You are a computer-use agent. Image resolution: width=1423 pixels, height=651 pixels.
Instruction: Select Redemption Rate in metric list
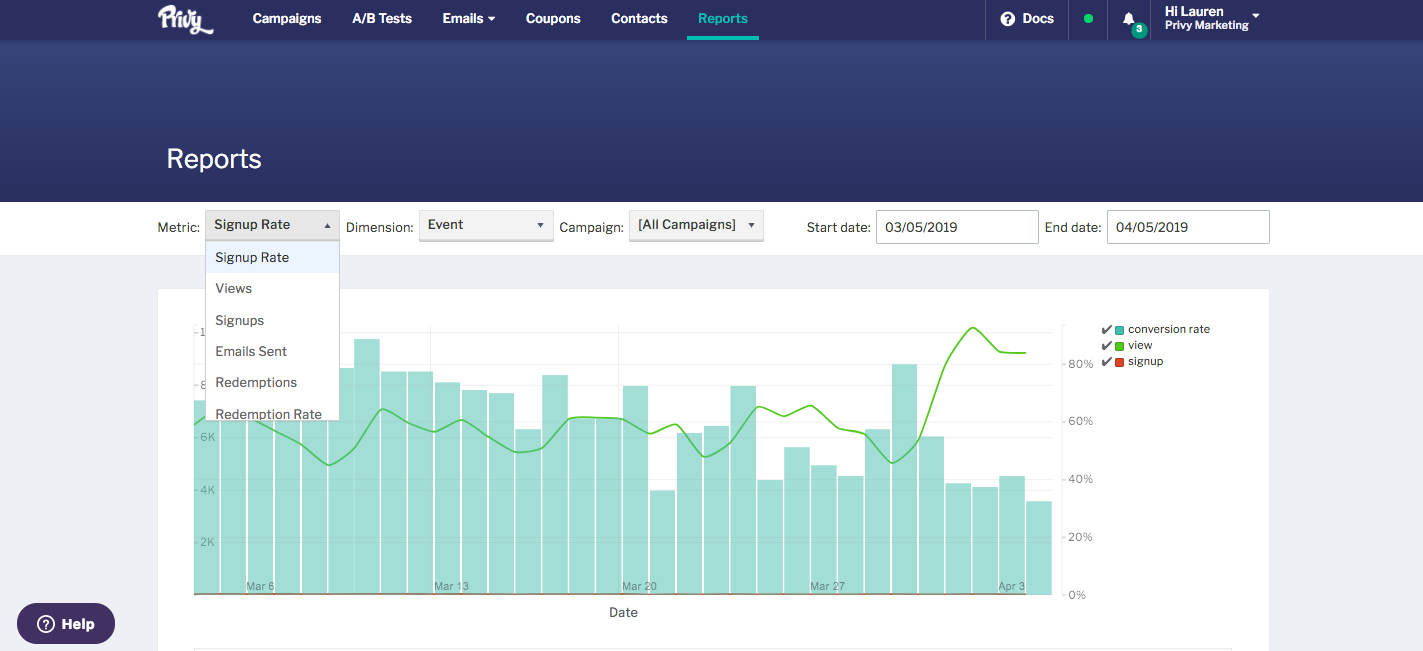pyautogui.click(x=272, y=412)
